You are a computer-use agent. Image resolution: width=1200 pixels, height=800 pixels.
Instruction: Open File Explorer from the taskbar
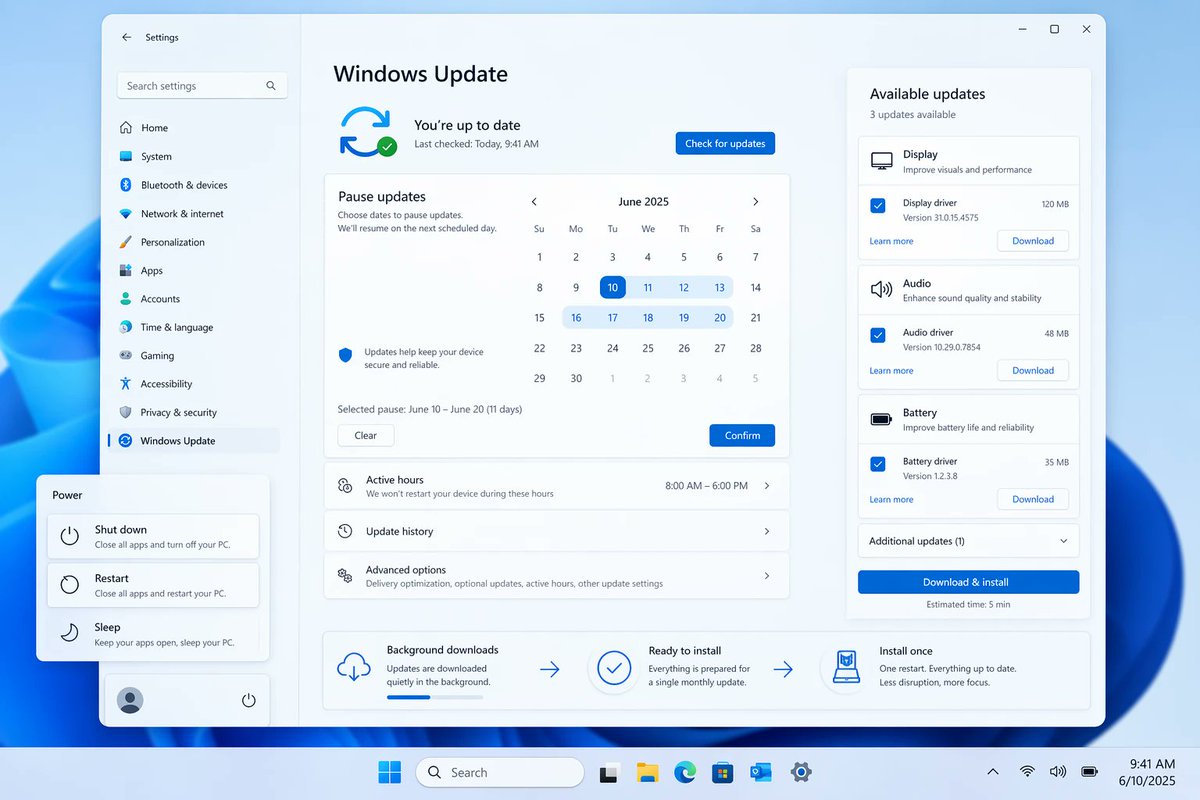click(647, 772)
